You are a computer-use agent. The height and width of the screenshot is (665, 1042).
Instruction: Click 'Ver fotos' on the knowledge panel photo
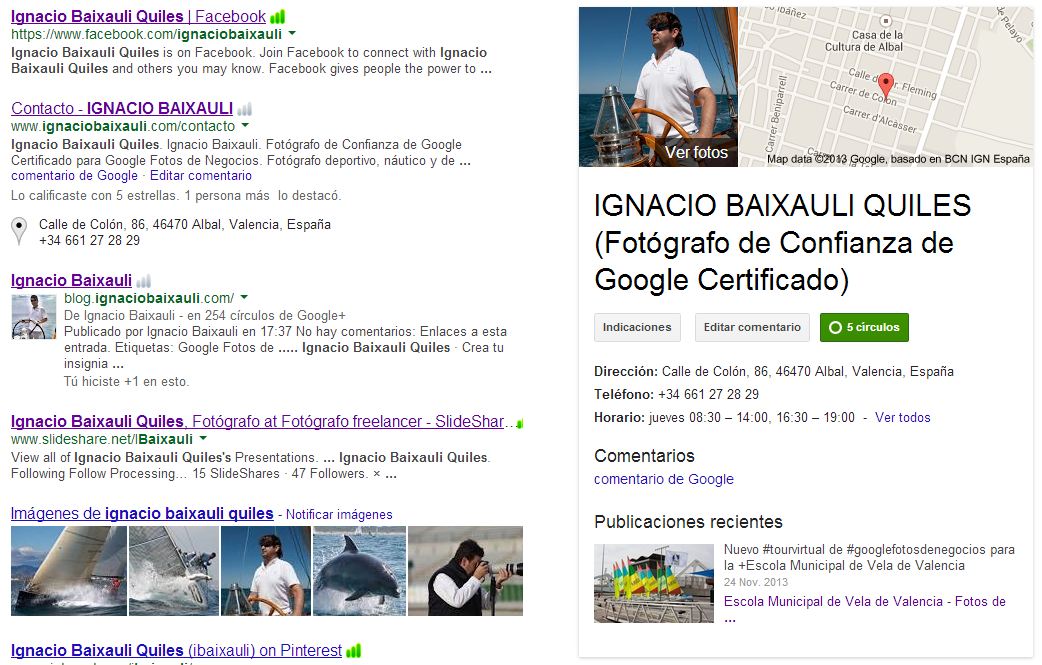pyautogui.click(x=696, y=152)
